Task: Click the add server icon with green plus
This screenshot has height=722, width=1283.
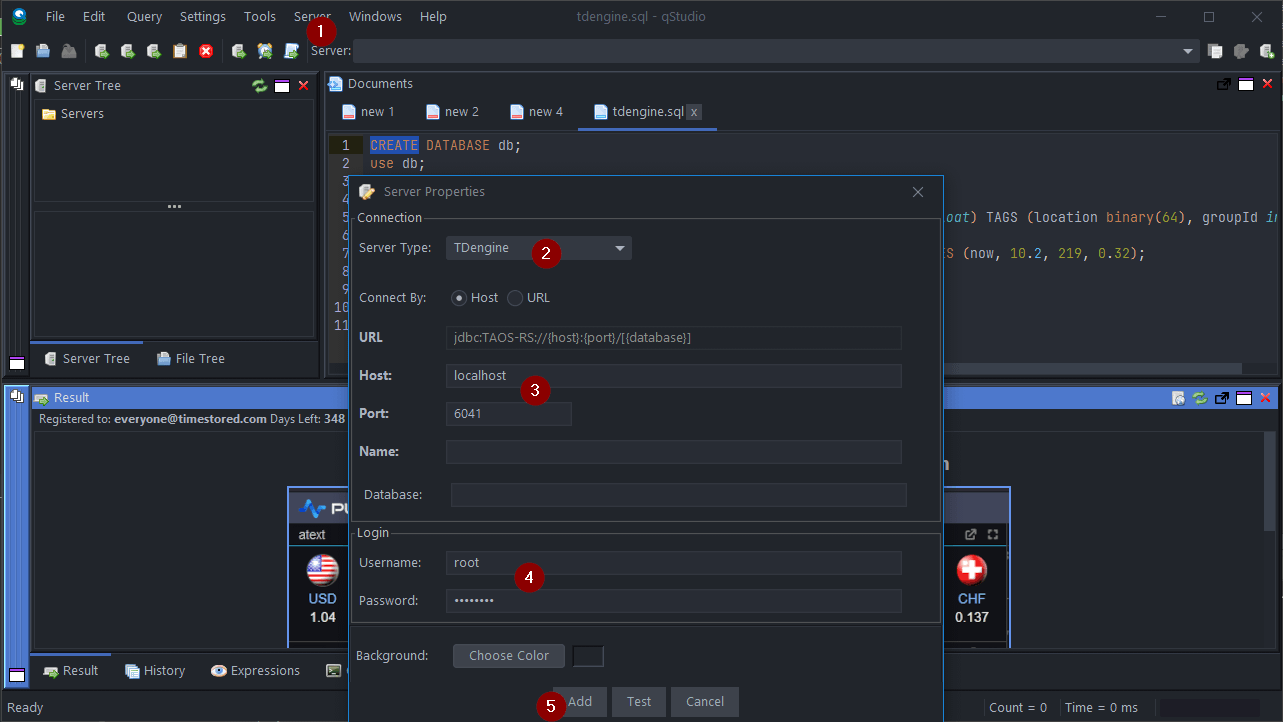Action: coord(1266,51)
